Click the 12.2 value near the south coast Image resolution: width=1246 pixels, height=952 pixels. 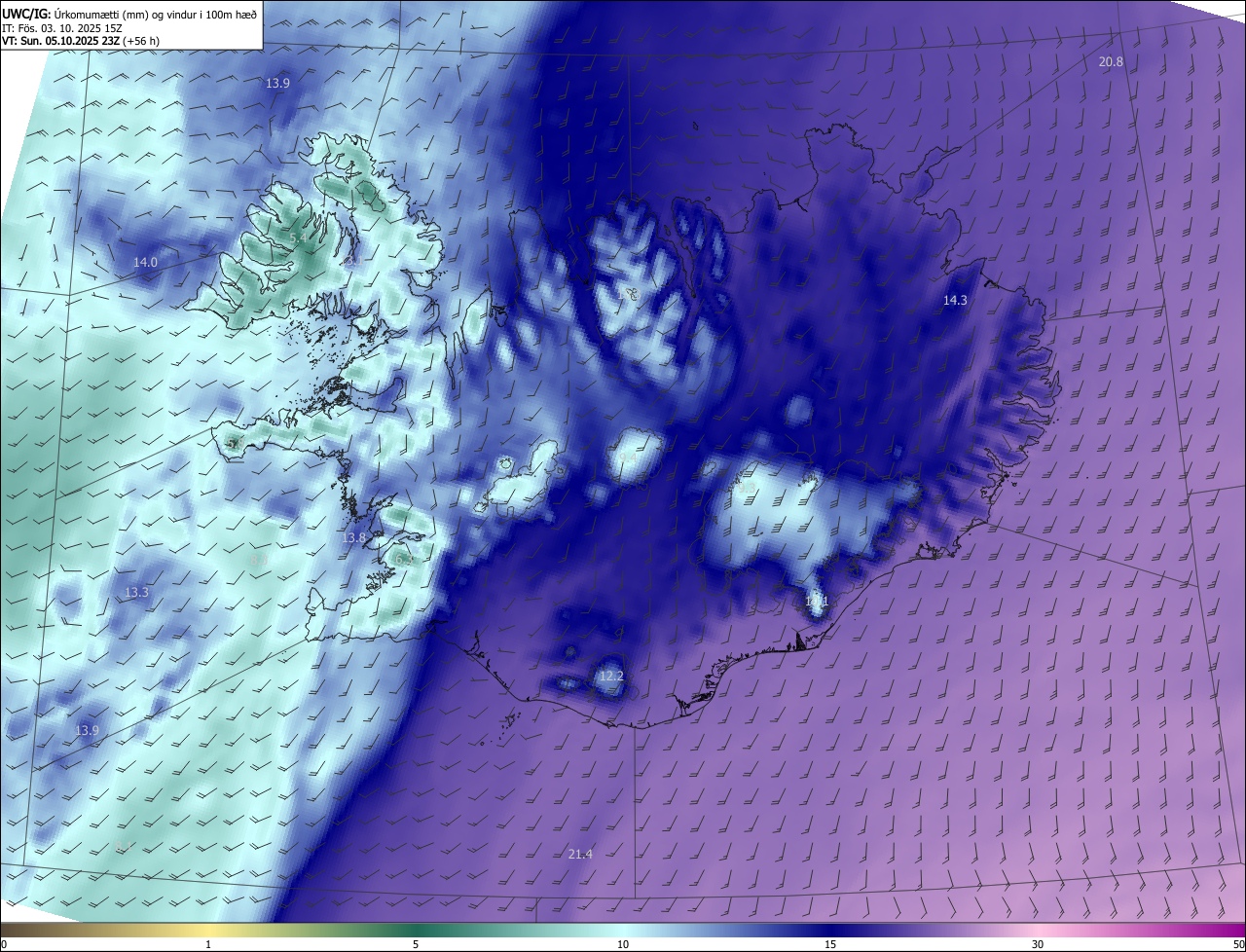click(x=610, y=677)
